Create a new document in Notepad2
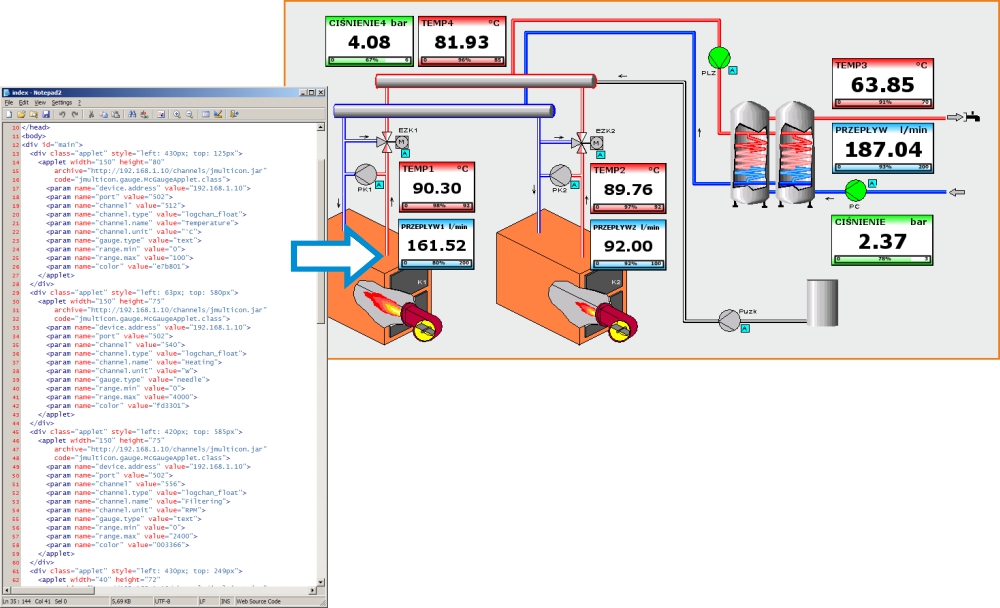The width and height of the screenshot is (1000, 608). (10, 113)
